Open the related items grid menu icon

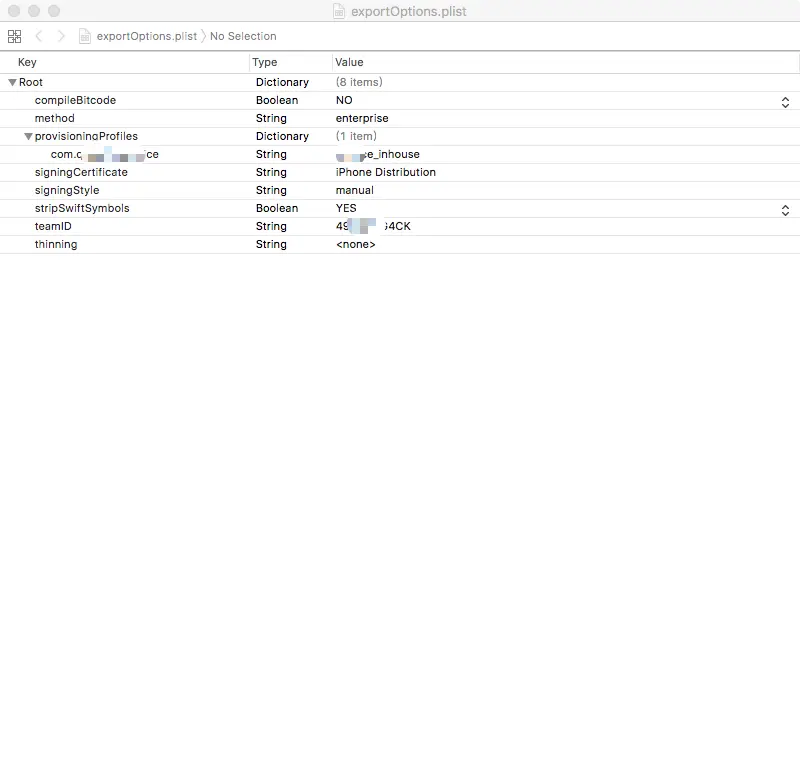(x=14, y=36)
